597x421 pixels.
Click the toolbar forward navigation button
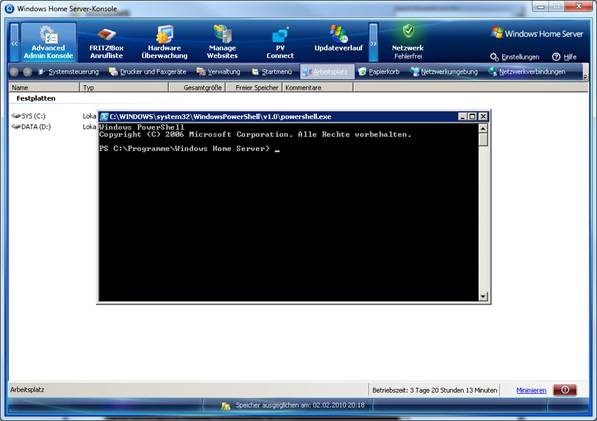[27, 72]
